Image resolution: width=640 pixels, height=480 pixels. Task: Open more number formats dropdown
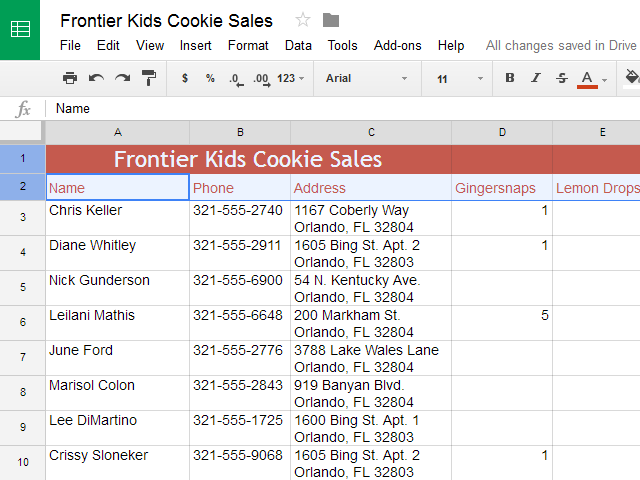[291, 78]
